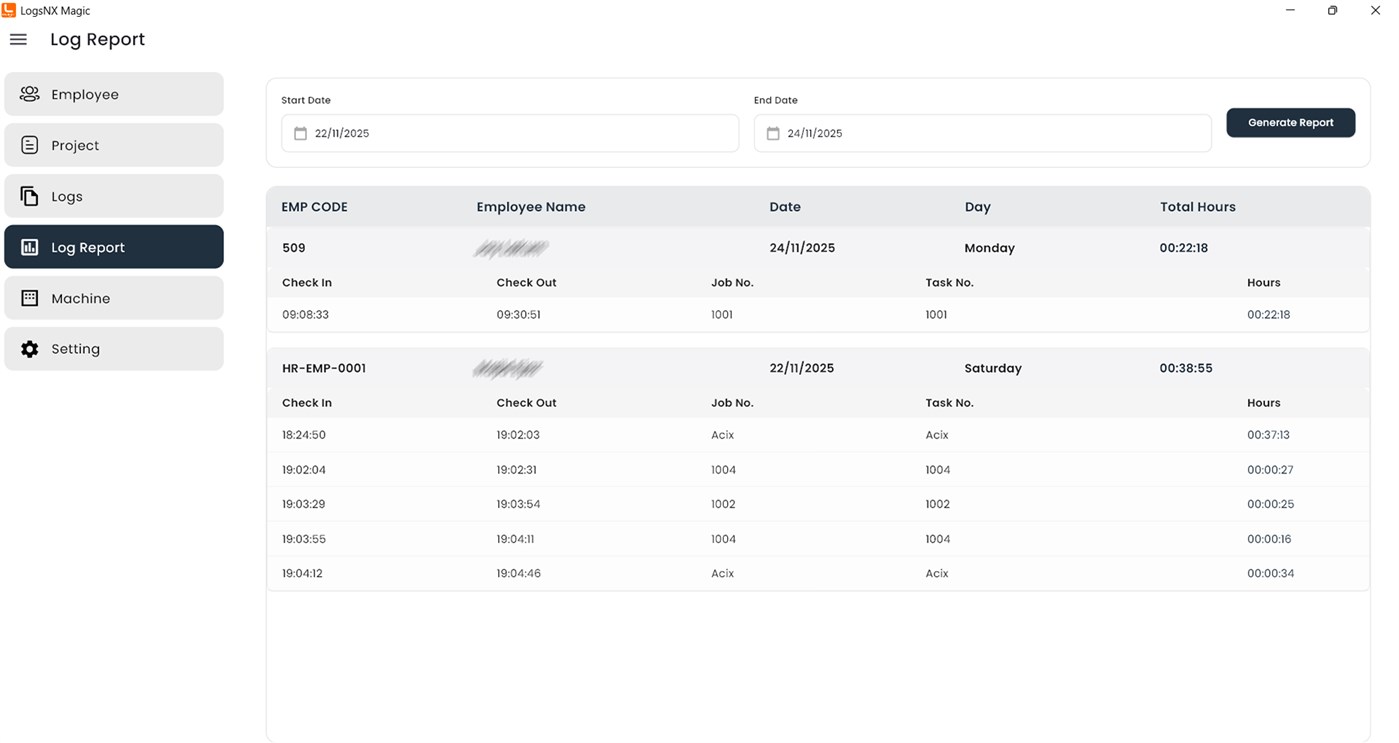Select the Log Report menu item

(114, 247)
